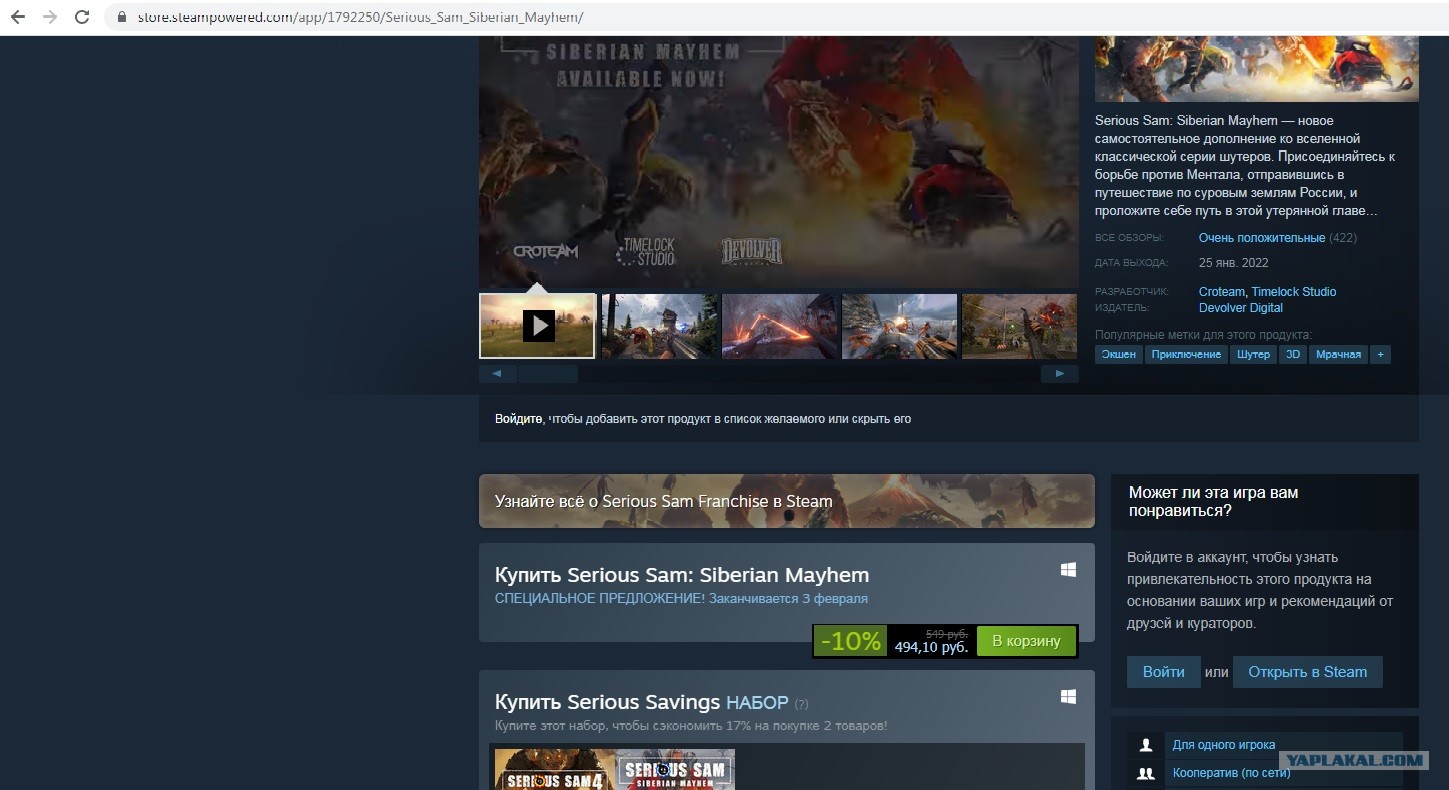Click the -10% discount badge
1449x790 pixels.
(851, 641)
